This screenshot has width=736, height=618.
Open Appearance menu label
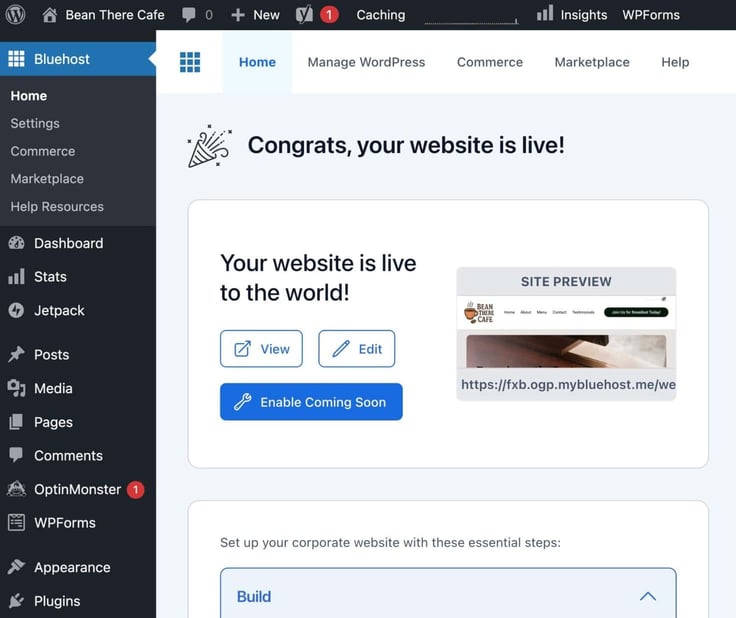click(72, 567)
